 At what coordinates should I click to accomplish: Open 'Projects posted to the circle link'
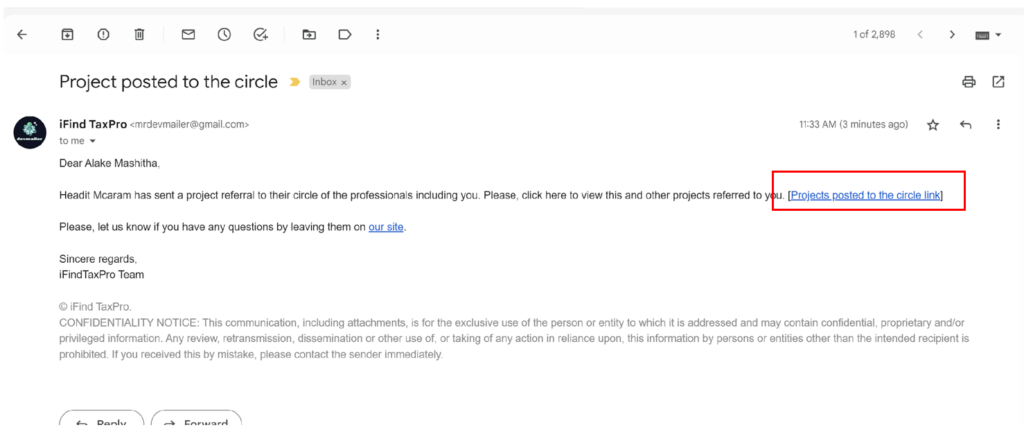click(x=865, y=195)
